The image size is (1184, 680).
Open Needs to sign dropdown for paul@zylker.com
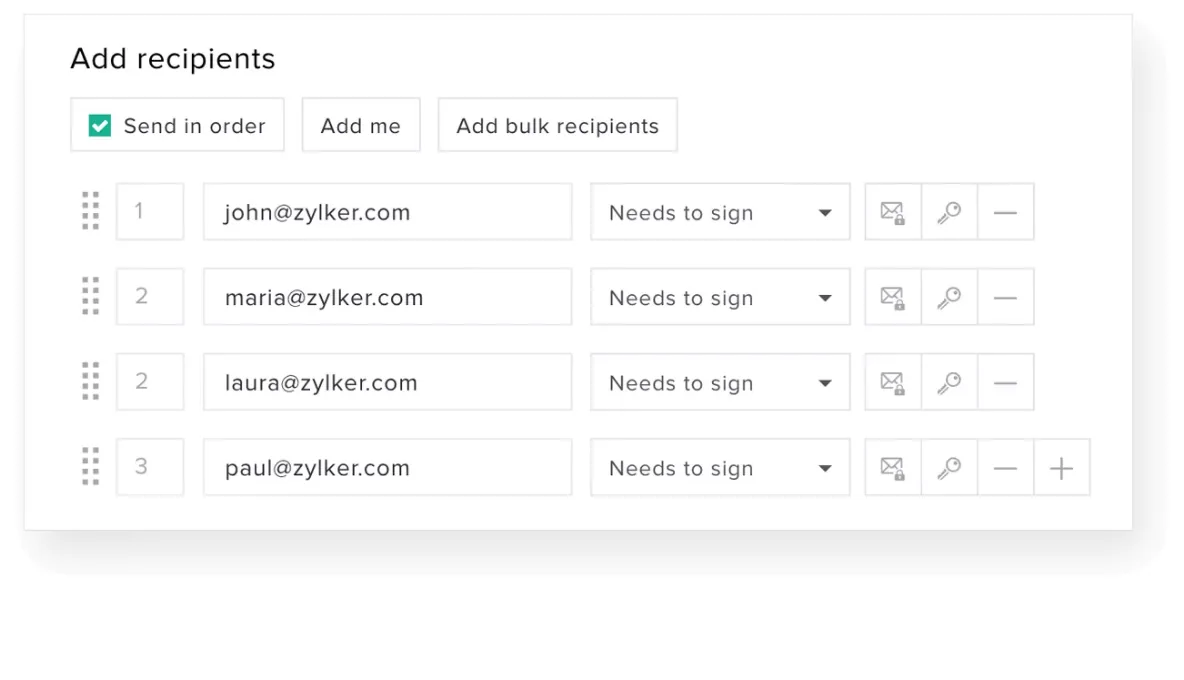click(x=720, y=467)
